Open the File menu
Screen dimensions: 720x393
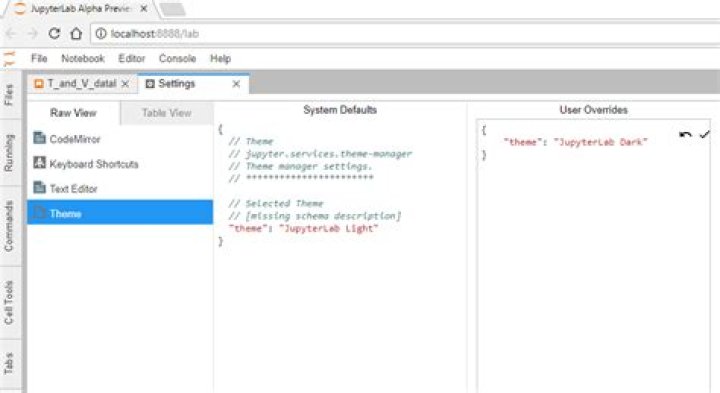coord(39,58)
